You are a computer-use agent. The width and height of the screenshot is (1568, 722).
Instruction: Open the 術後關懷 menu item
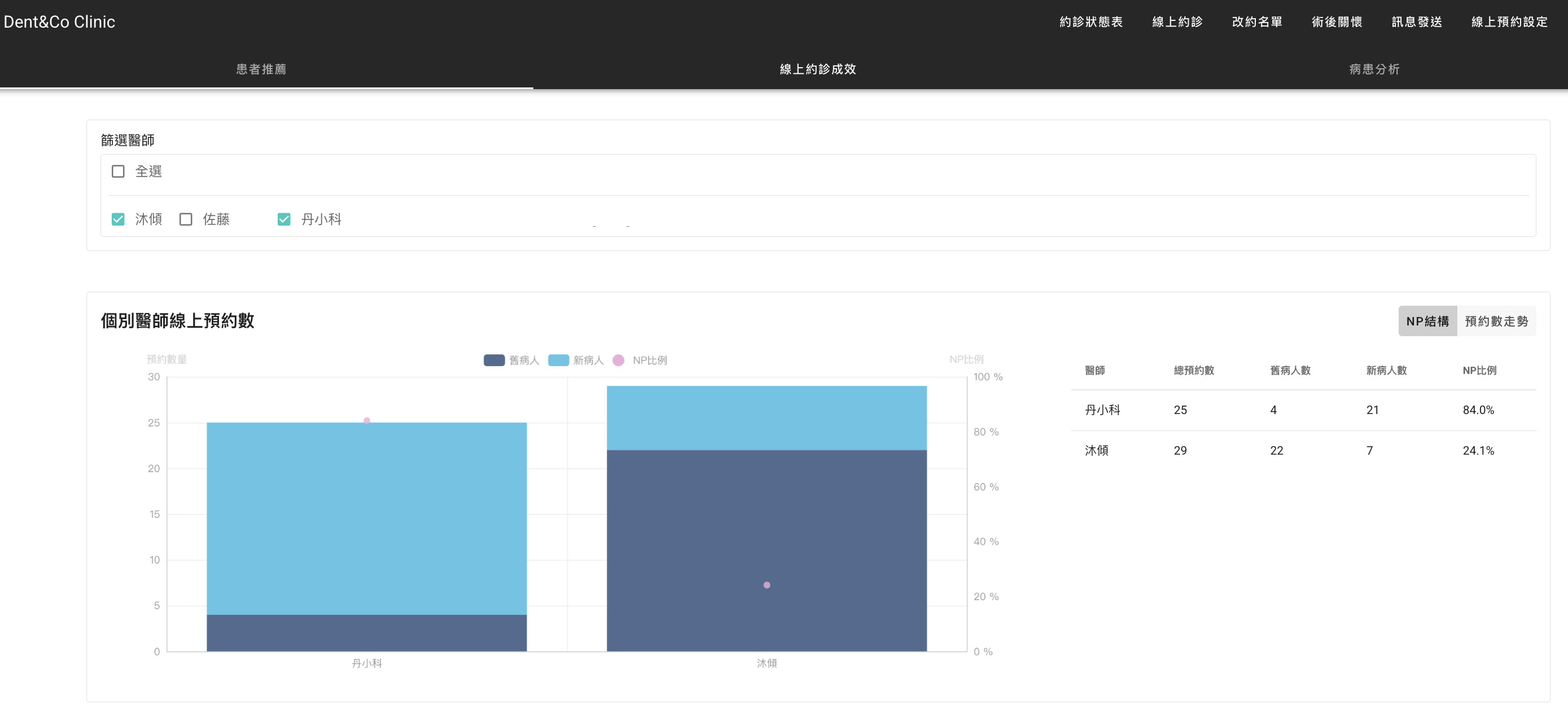coord(1337,22)
